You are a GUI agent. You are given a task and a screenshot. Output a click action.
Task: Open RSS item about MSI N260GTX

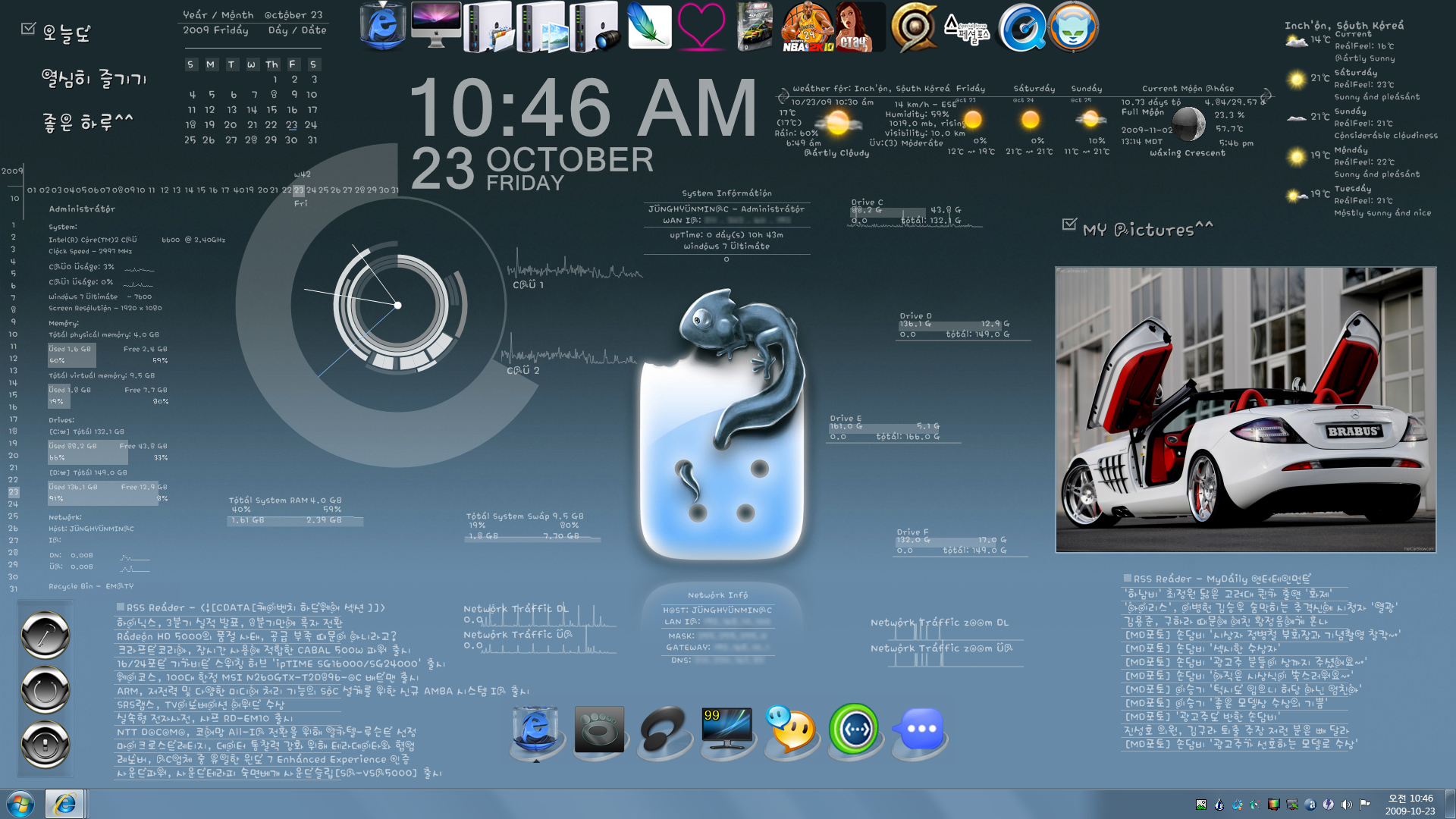coord(268,677)
